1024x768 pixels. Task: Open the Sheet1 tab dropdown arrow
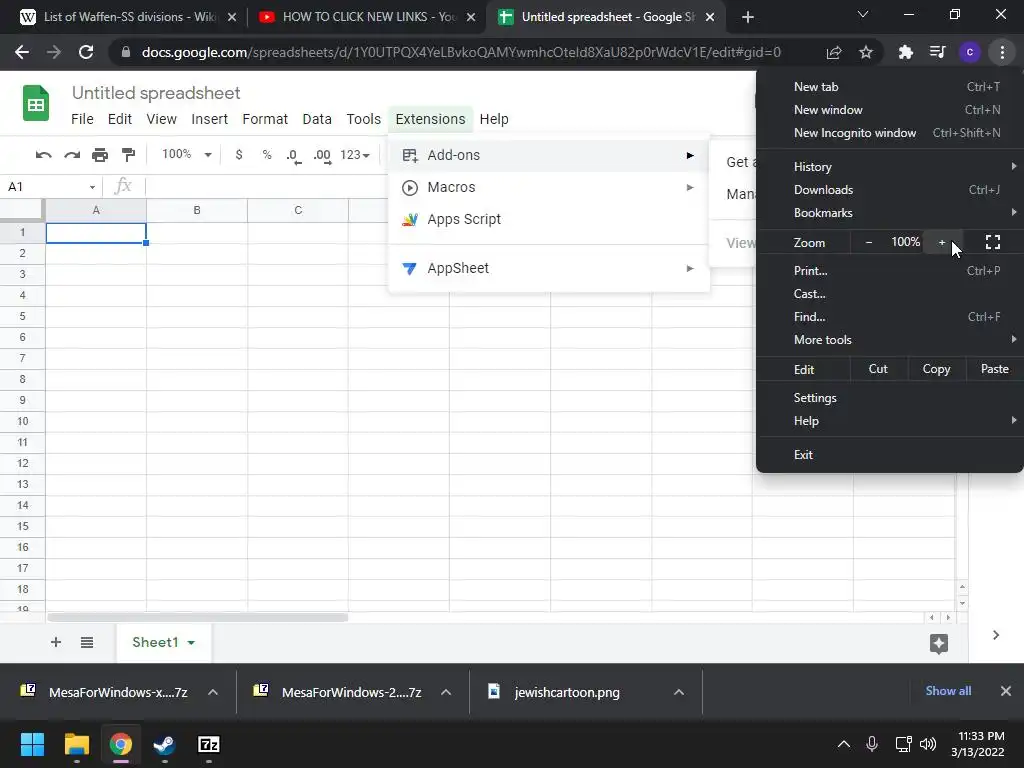coord(191,643)
